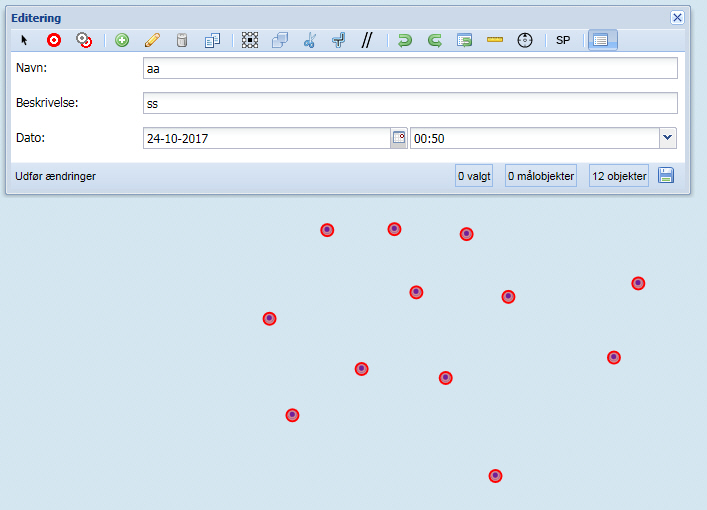707x510 pixels.
Task: Click the rightmost point marker on map
Action: [x=638, y=283]
